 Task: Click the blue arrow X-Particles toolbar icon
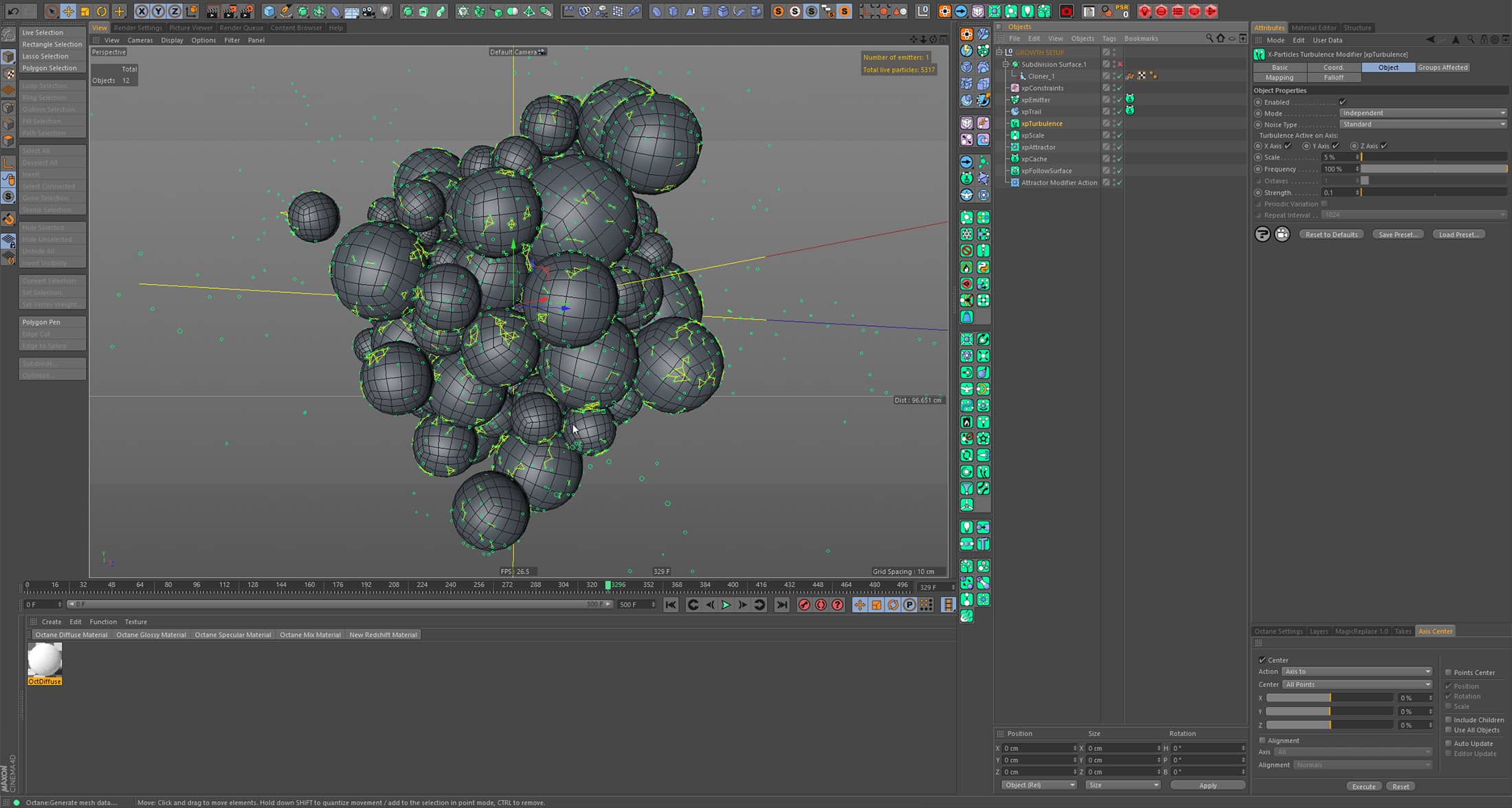961,11
